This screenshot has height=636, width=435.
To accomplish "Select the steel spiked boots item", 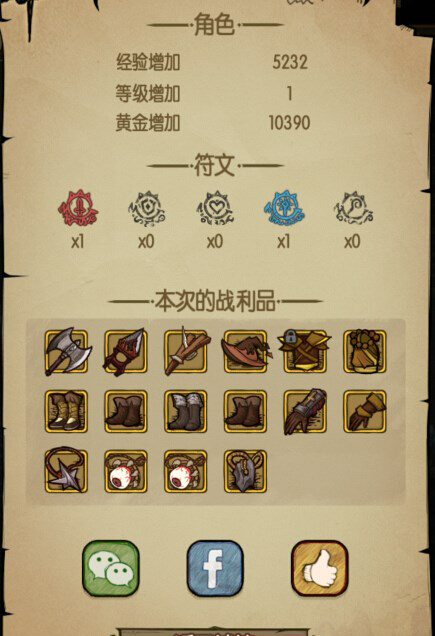I will pos(185,411).
